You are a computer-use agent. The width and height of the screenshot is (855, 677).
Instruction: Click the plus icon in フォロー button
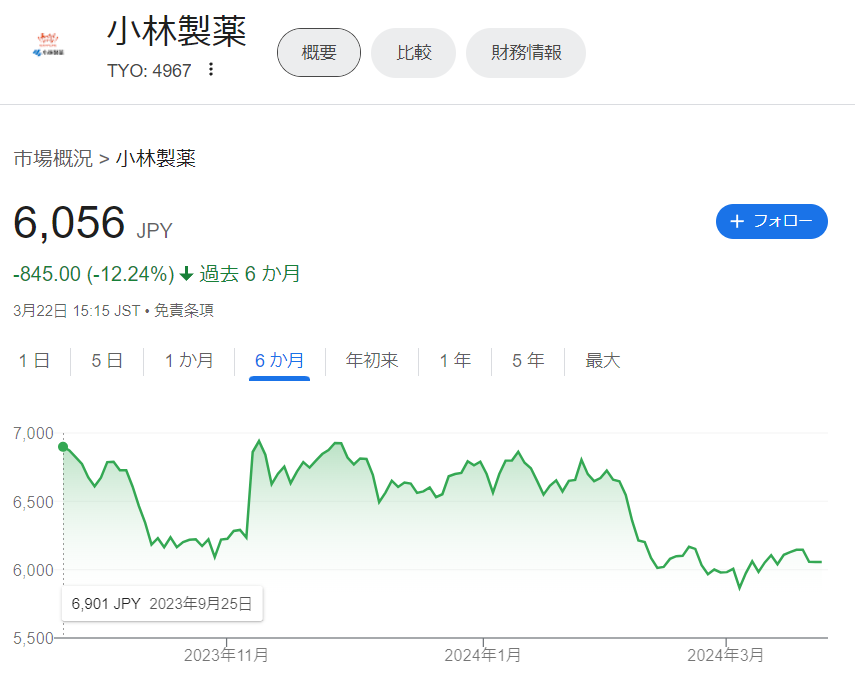737,221
